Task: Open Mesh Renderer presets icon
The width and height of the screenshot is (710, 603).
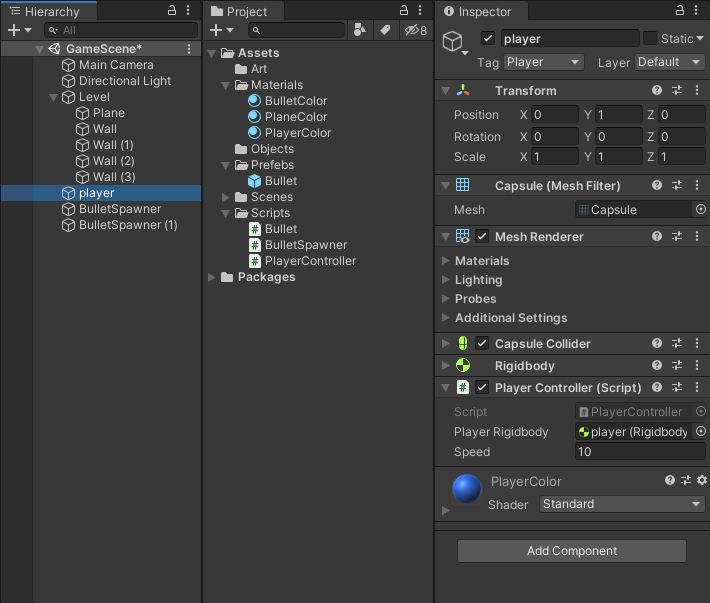Action: tap(677, 236)
